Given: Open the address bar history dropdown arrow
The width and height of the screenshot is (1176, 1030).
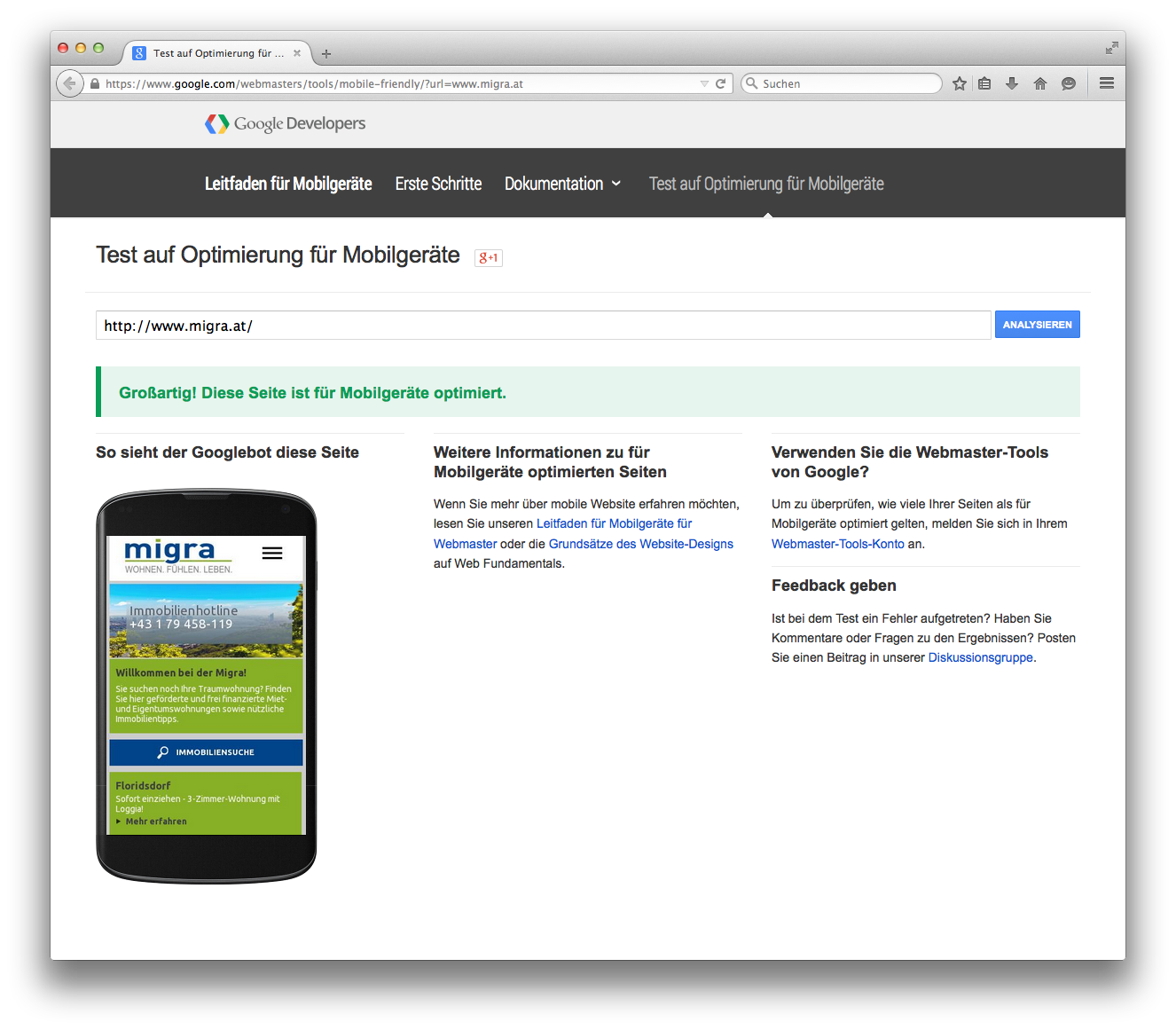Looking at the screenshot, I should pyautogui.click(x=703, y=83).
